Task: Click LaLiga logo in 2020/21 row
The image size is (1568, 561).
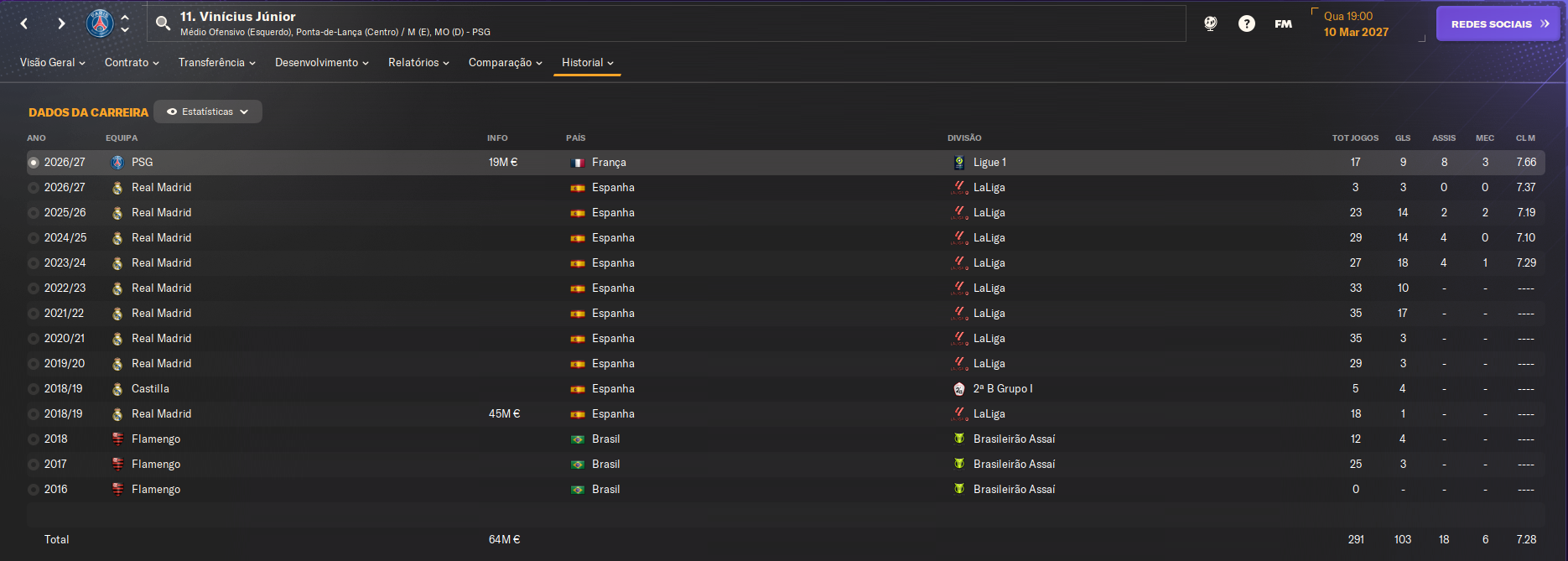Action: tap(959, 339)
